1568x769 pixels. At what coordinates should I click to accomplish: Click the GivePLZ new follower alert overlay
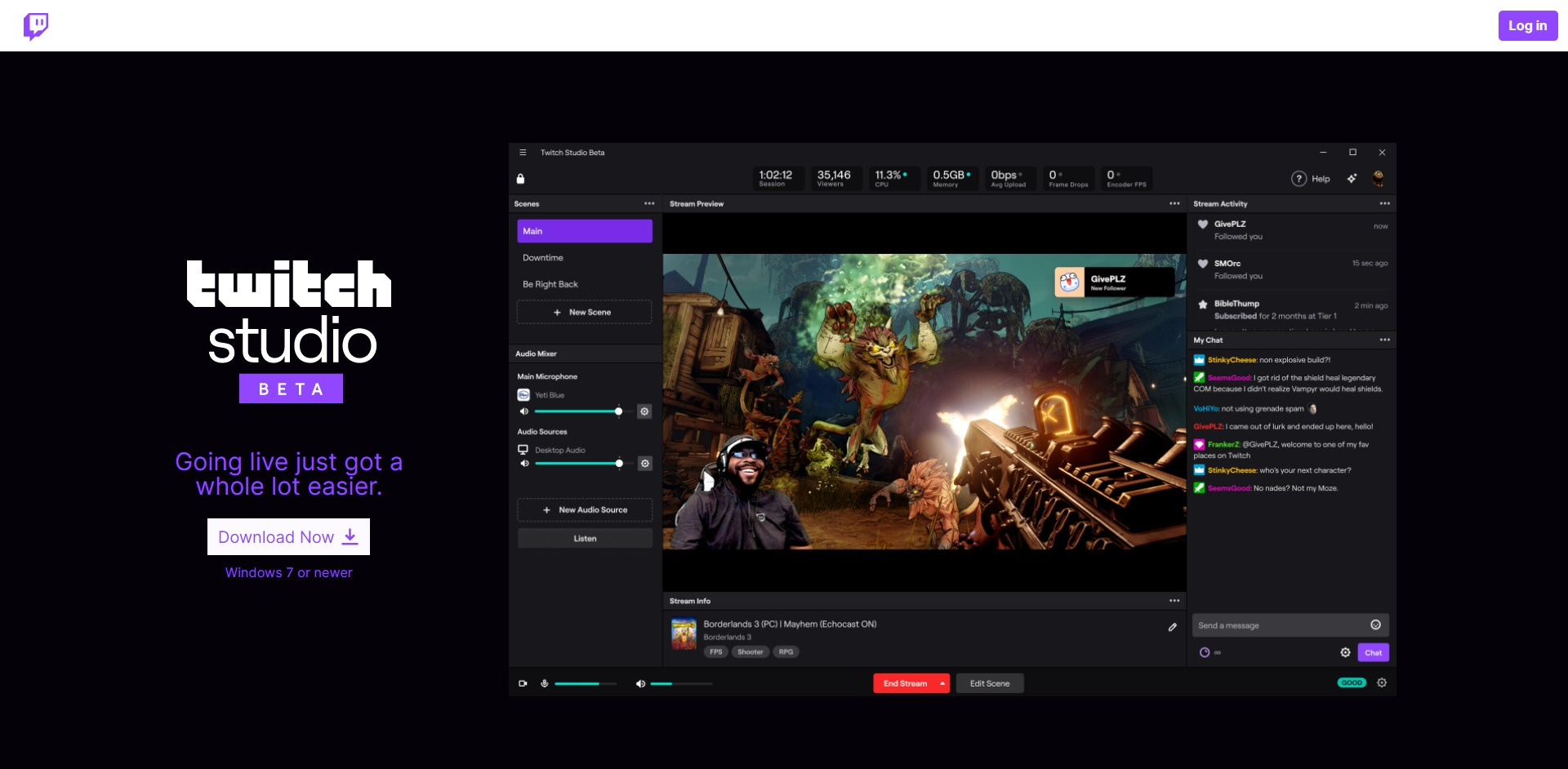pyautogui.click(x=1115, y=282)
